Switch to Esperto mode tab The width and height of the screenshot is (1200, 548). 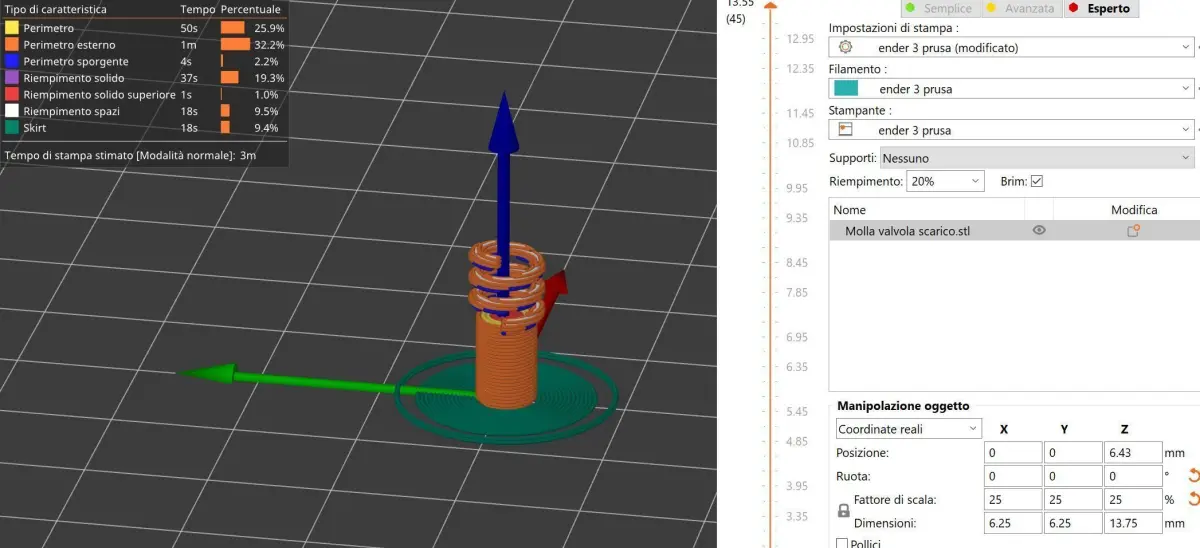[x=1101, y=8]
